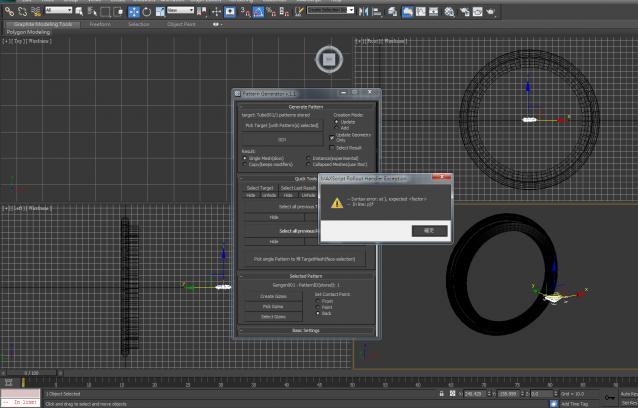Screen dimensions: 638x408
Task: Toggle Percent Snap icon
Action: [x=271, y=12]
